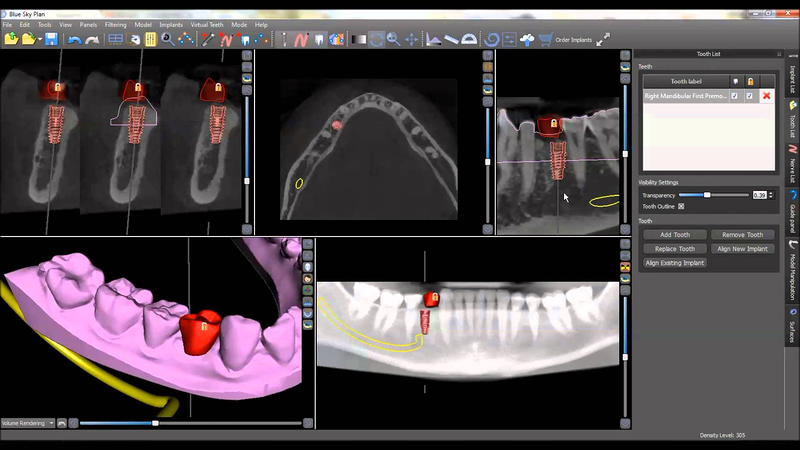
Task: Click the fullscreen expand arrows icon
Action: coord(603,39)
